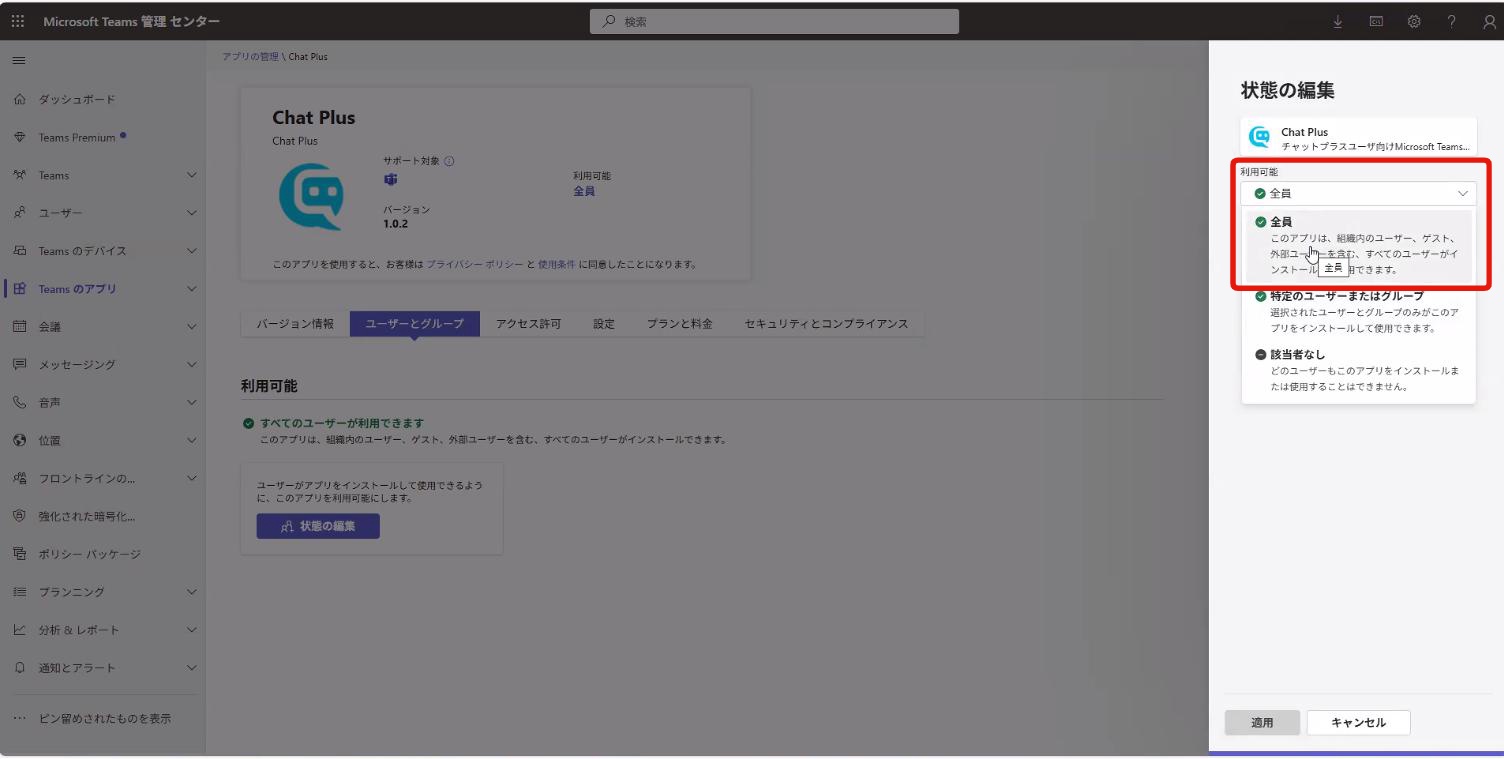This screenshot has width=1504, height=759.
Task: Click the Planning list icon
Action: click(19, 592)
